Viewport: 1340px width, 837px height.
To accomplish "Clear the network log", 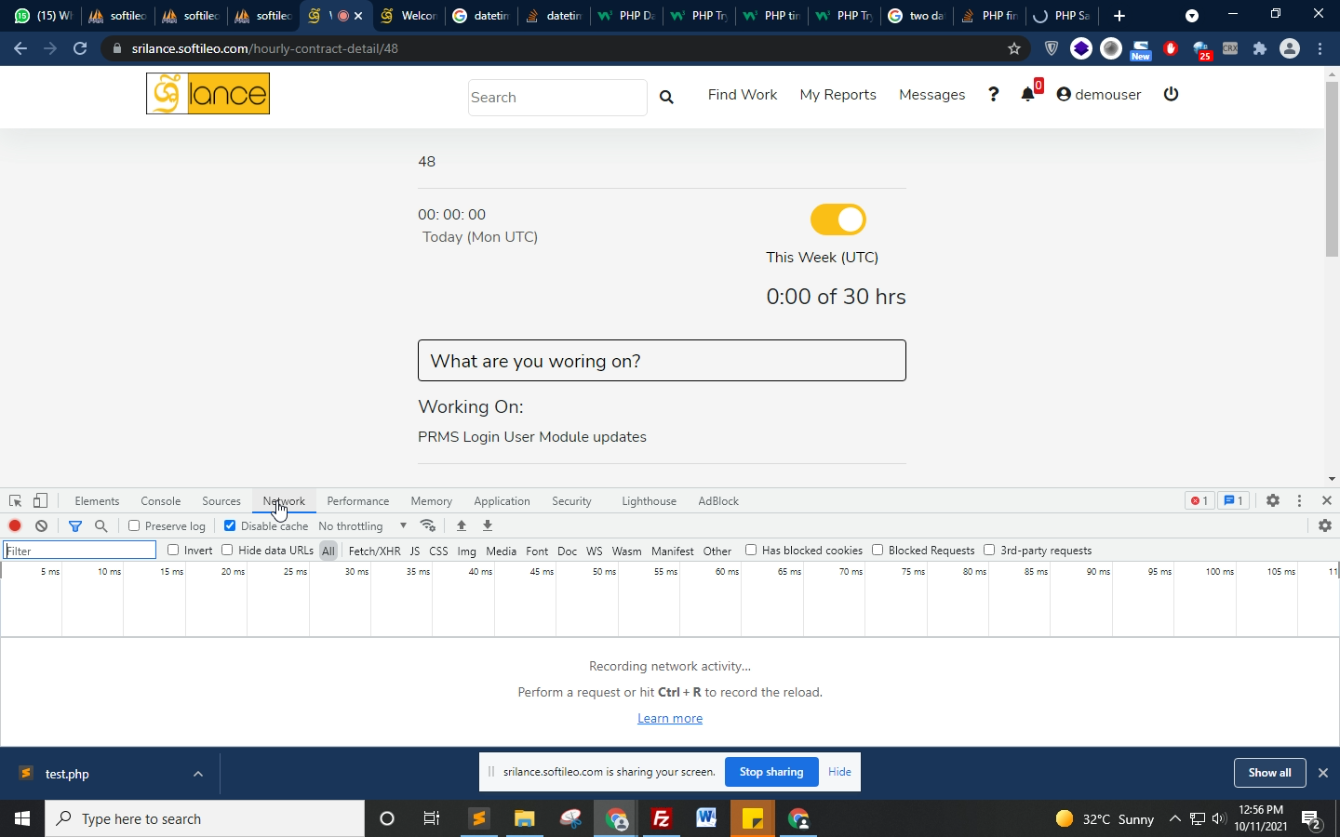I will (41, 526).
